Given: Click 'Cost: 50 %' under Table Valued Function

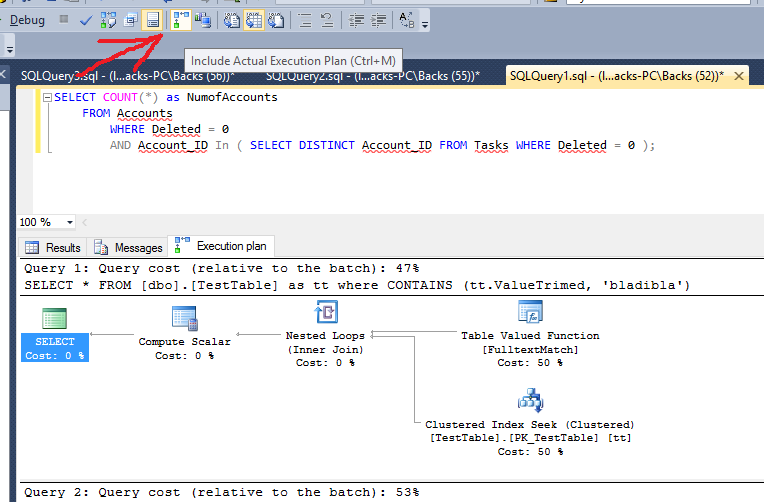Looking at the screenshot, I should point(530,363).
